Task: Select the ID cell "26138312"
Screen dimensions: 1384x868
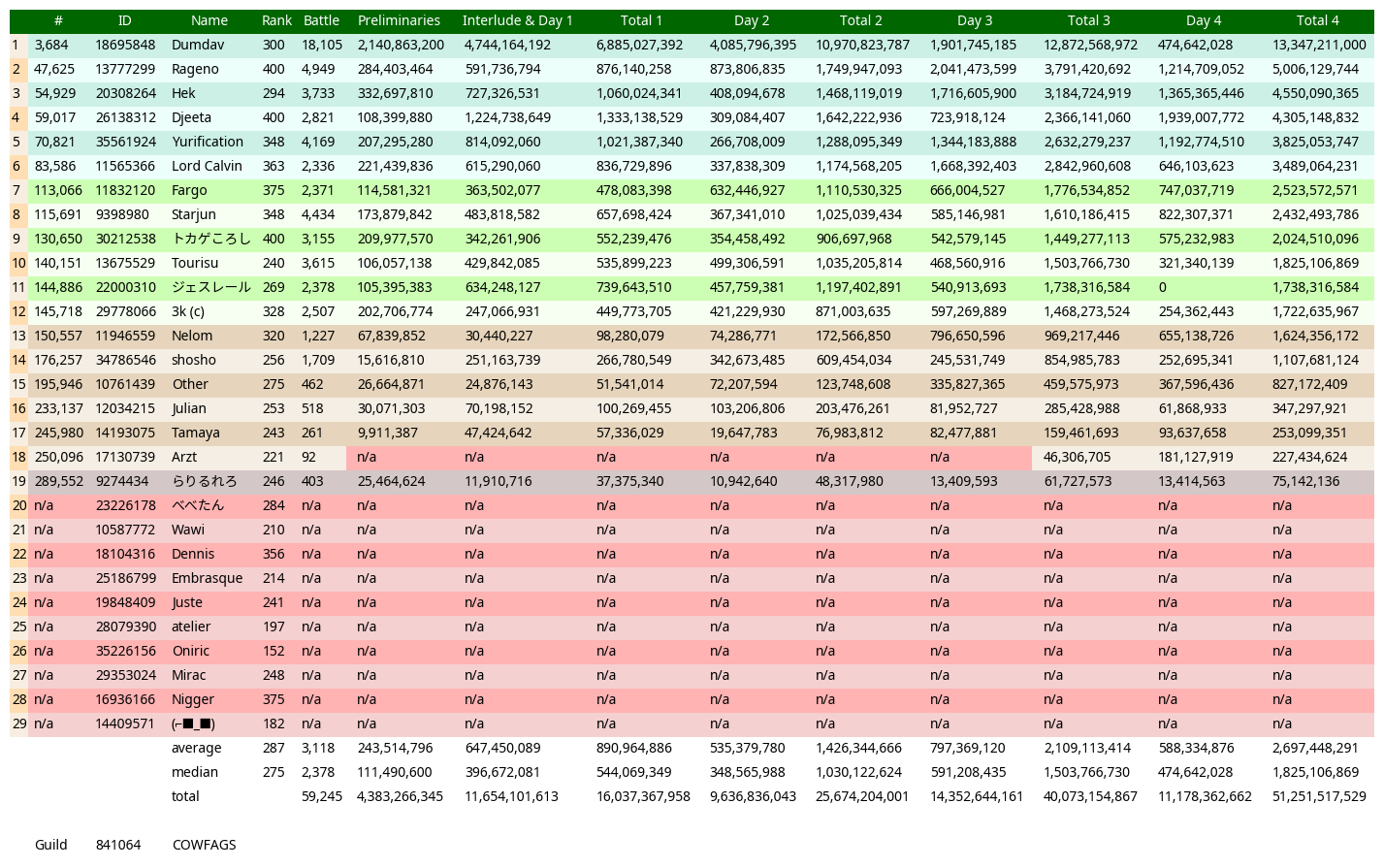Action: pos(125,117)
